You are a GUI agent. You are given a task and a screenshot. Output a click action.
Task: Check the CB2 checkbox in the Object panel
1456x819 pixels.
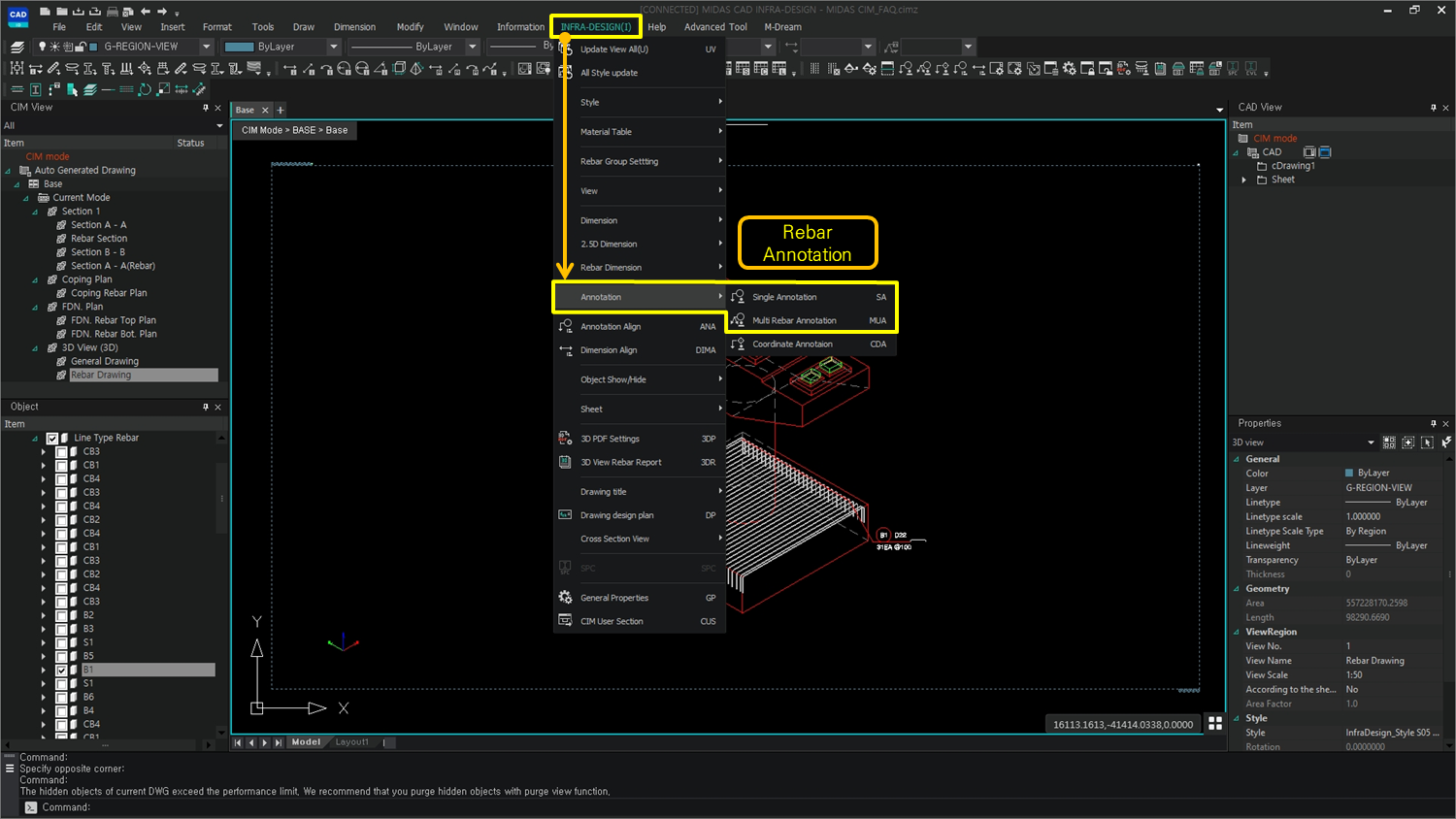61,519
